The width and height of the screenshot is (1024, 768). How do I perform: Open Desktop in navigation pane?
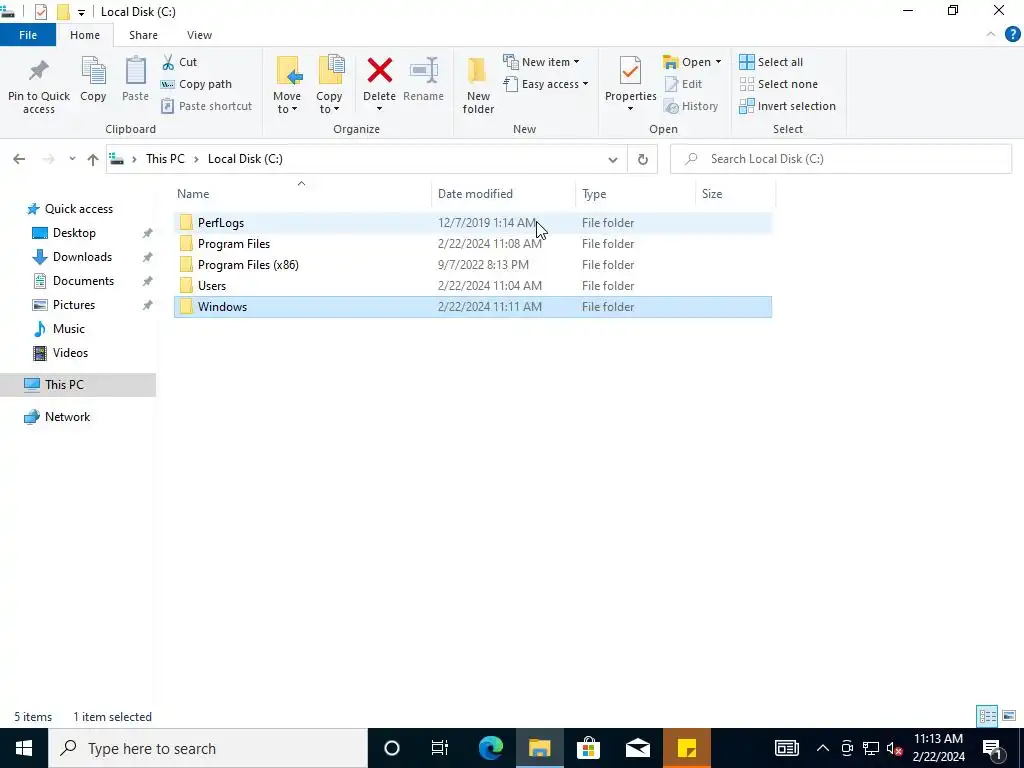[x=74, y=233]
